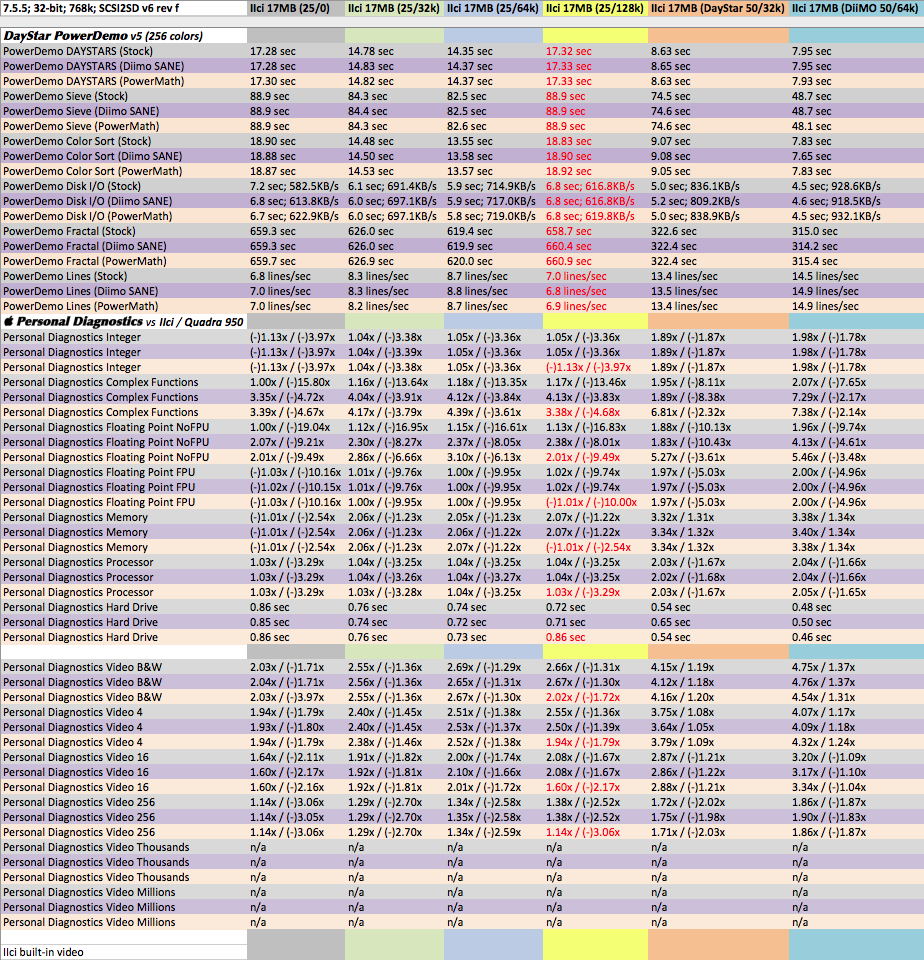
Task: Click the '7.5.5; 32-bit; 768k; SCSI2SD v6 rev f' header
Action: click(x=91, y=9)
